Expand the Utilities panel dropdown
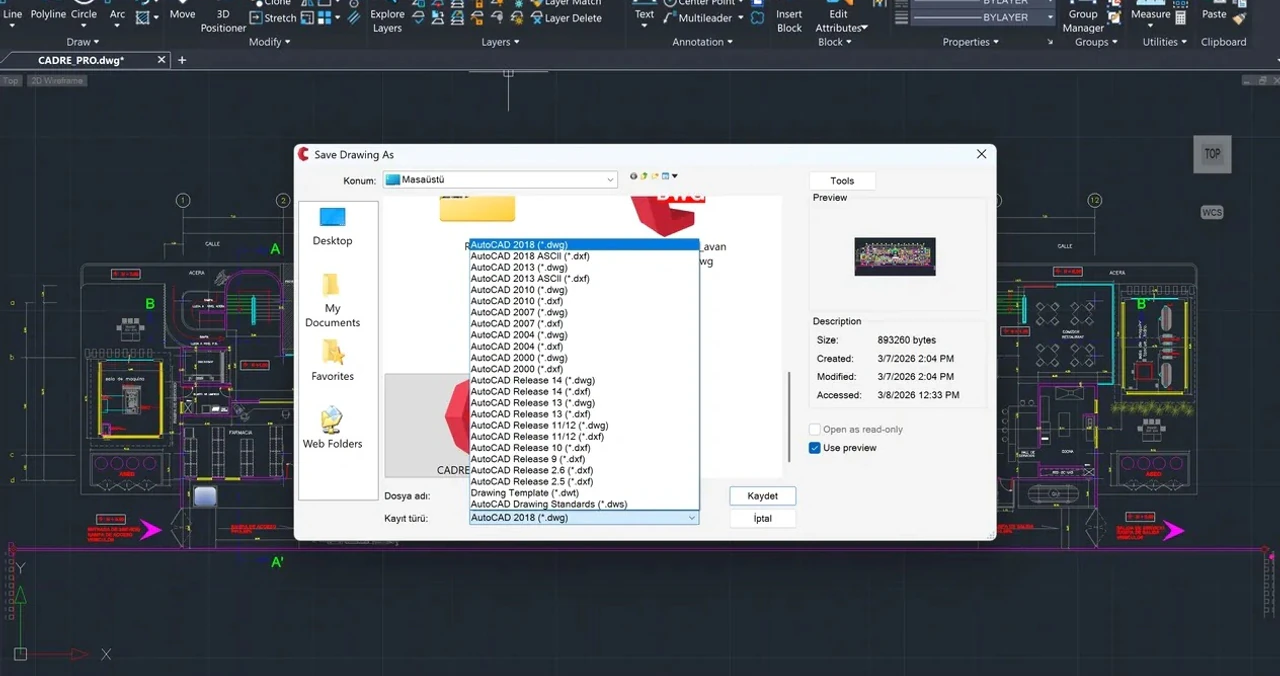 pyautogui.click(x=1165, y=42)
